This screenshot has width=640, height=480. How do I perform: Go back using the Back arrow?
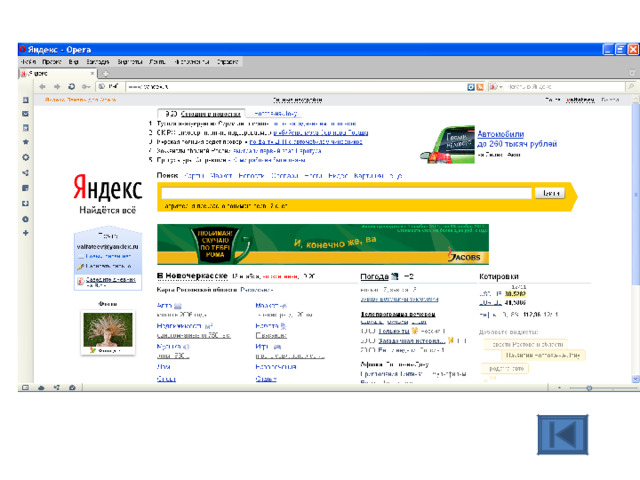coord(42,87)
